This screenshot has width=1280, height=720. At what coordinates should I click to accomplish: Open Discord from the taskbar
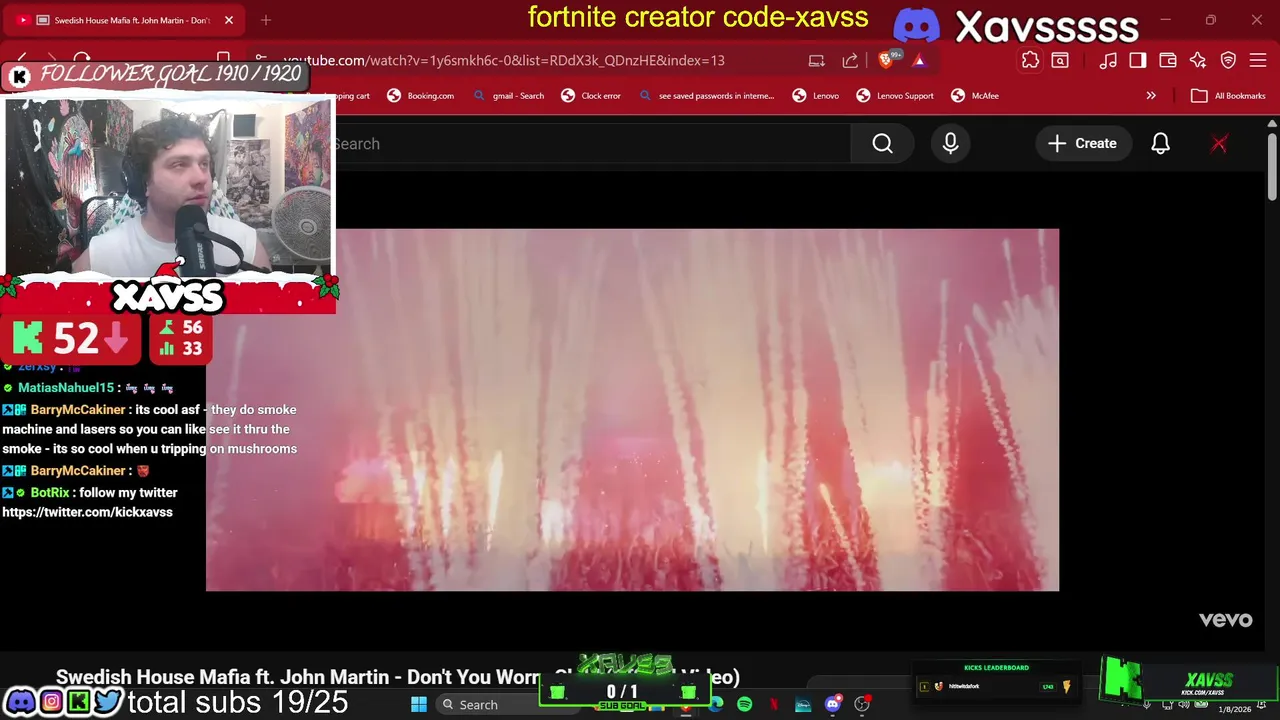tap(832, 705)
